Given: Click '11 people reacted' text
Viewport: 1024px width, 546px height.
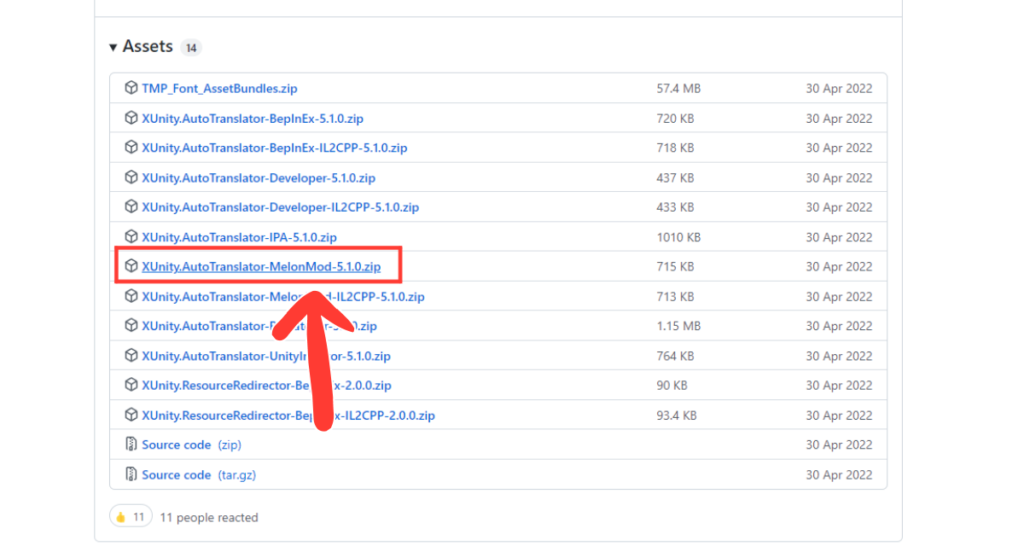Looking at the screenshot, I should pos(209,517).
